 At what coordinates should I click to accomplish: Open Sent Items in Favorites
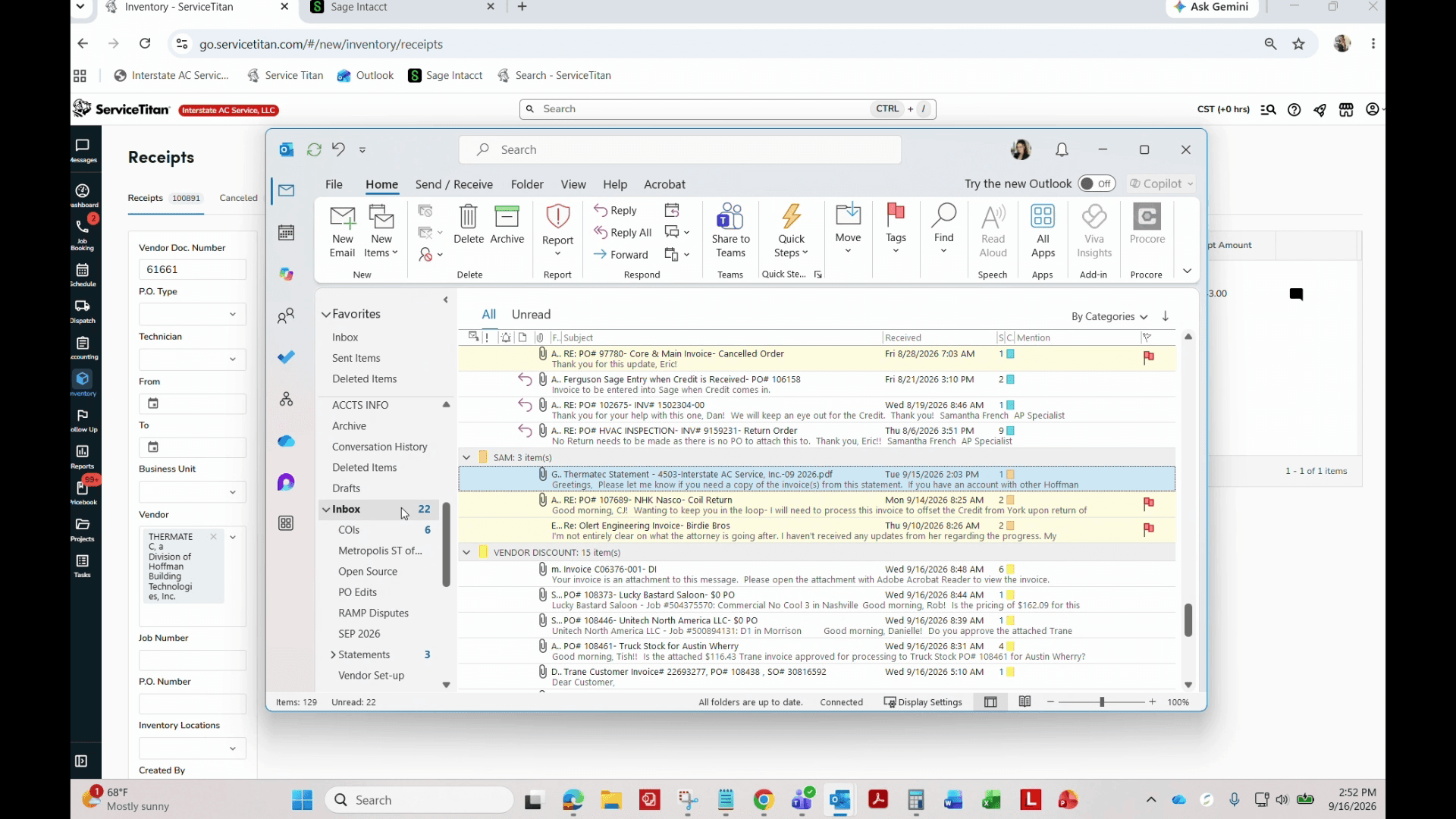click(356, 358)
